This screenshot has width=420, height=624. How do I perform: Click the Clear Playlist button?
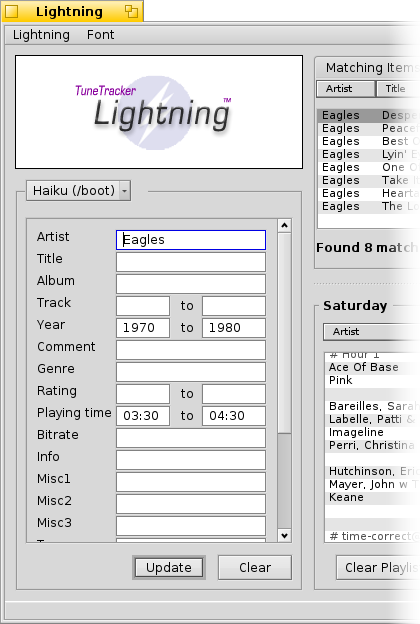[x=378, y=567]
